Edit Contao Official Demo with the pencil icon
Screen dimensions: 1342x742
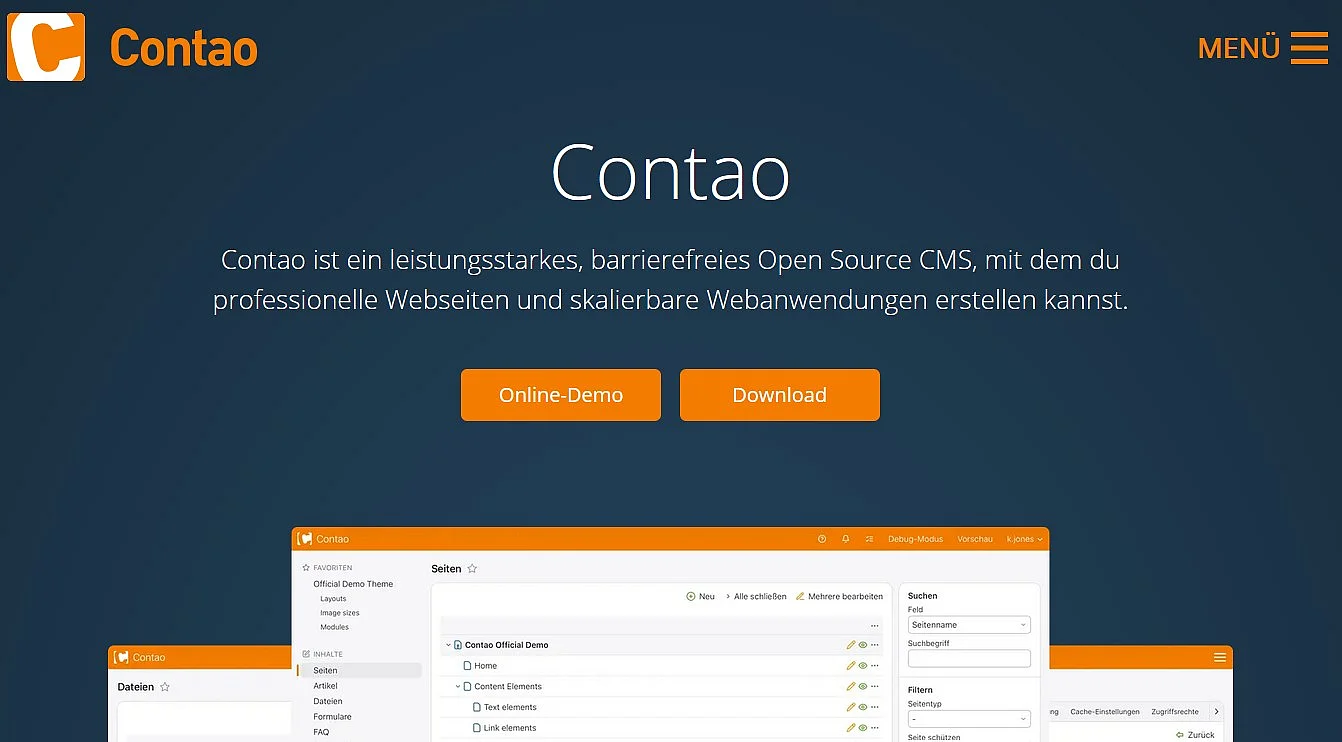pyautogui.click(x=851, y=645)
